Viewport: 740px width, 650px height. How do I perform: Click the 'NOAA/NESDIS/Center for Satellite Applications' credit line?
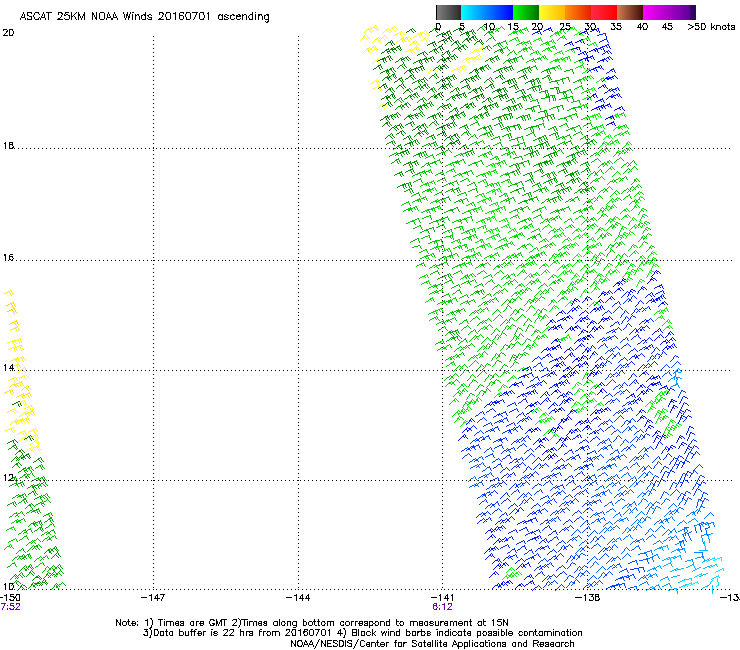(x=432, y=644)
